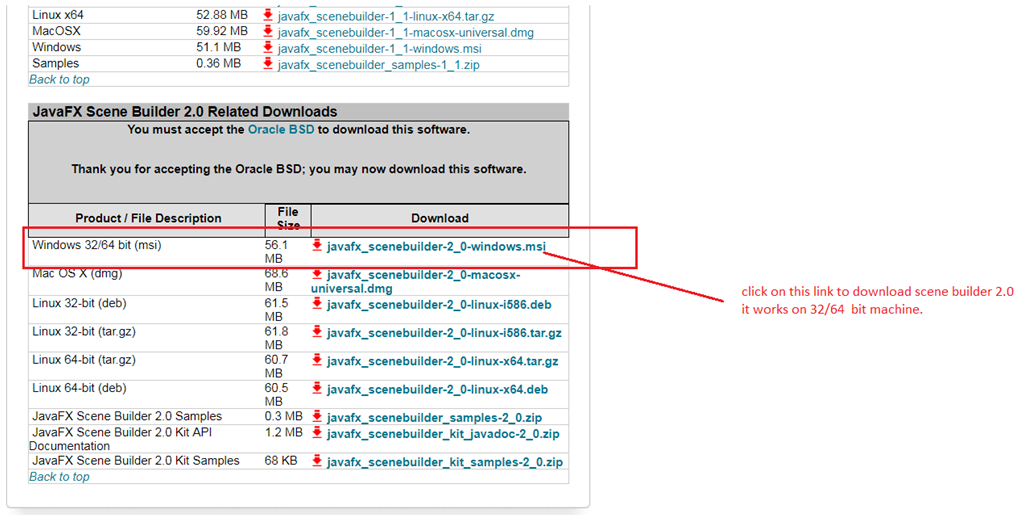Click the 'File Size' column header

[x=288, y=219]
